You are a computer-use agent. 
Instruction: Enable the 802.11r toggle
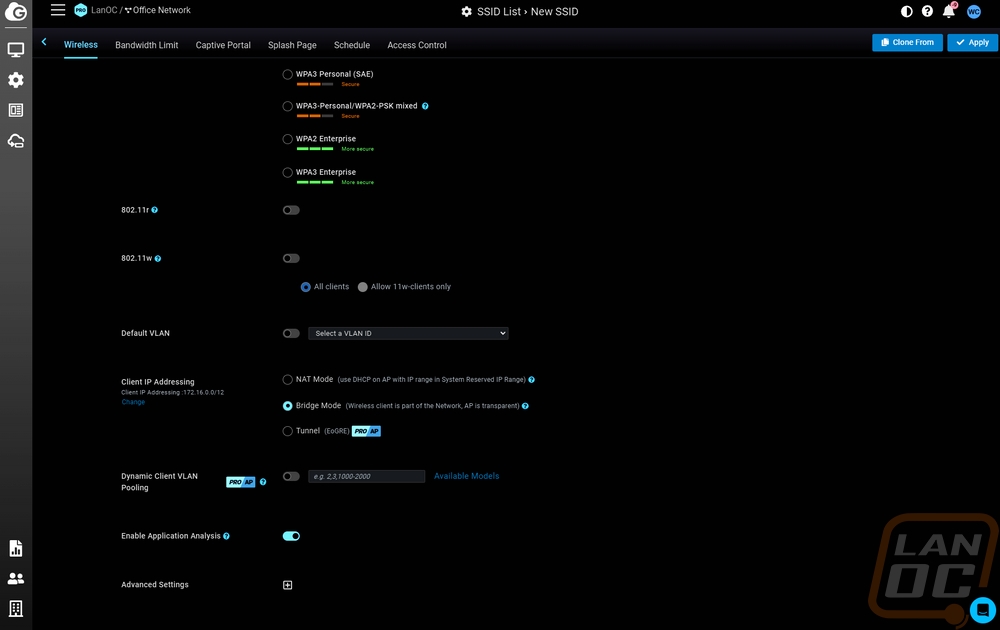pos(291,210)
